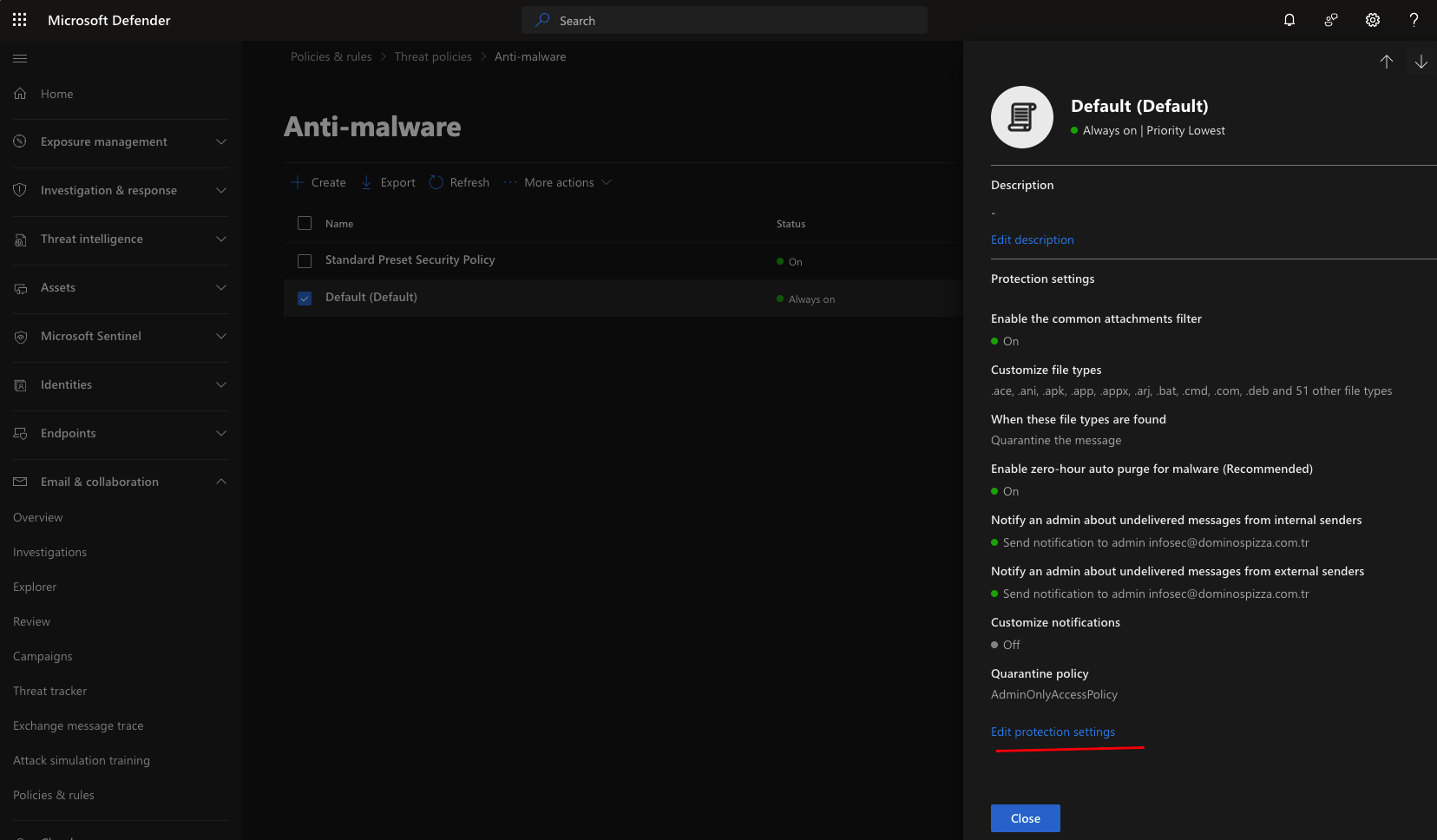The width and height of the screenshot is (1437, 840).
Task: Click the Edit protection settings link
Action: click(x=1053, y=732)
